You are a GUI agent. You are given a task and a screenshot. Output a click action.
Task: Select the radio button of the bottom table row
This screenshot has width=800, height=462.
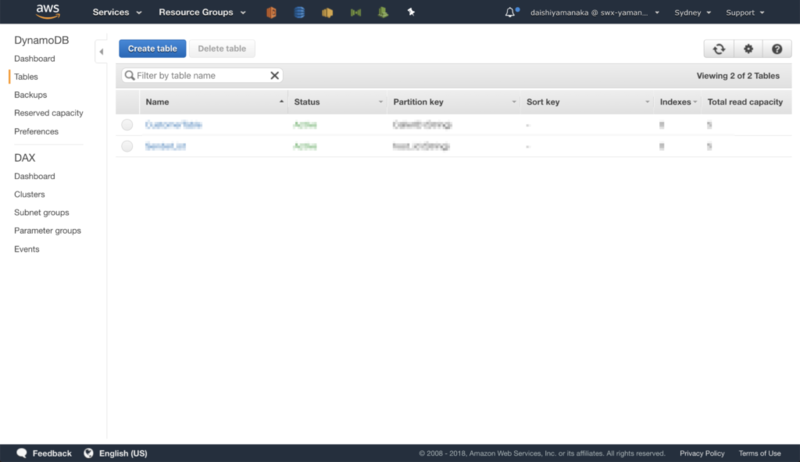127,146
